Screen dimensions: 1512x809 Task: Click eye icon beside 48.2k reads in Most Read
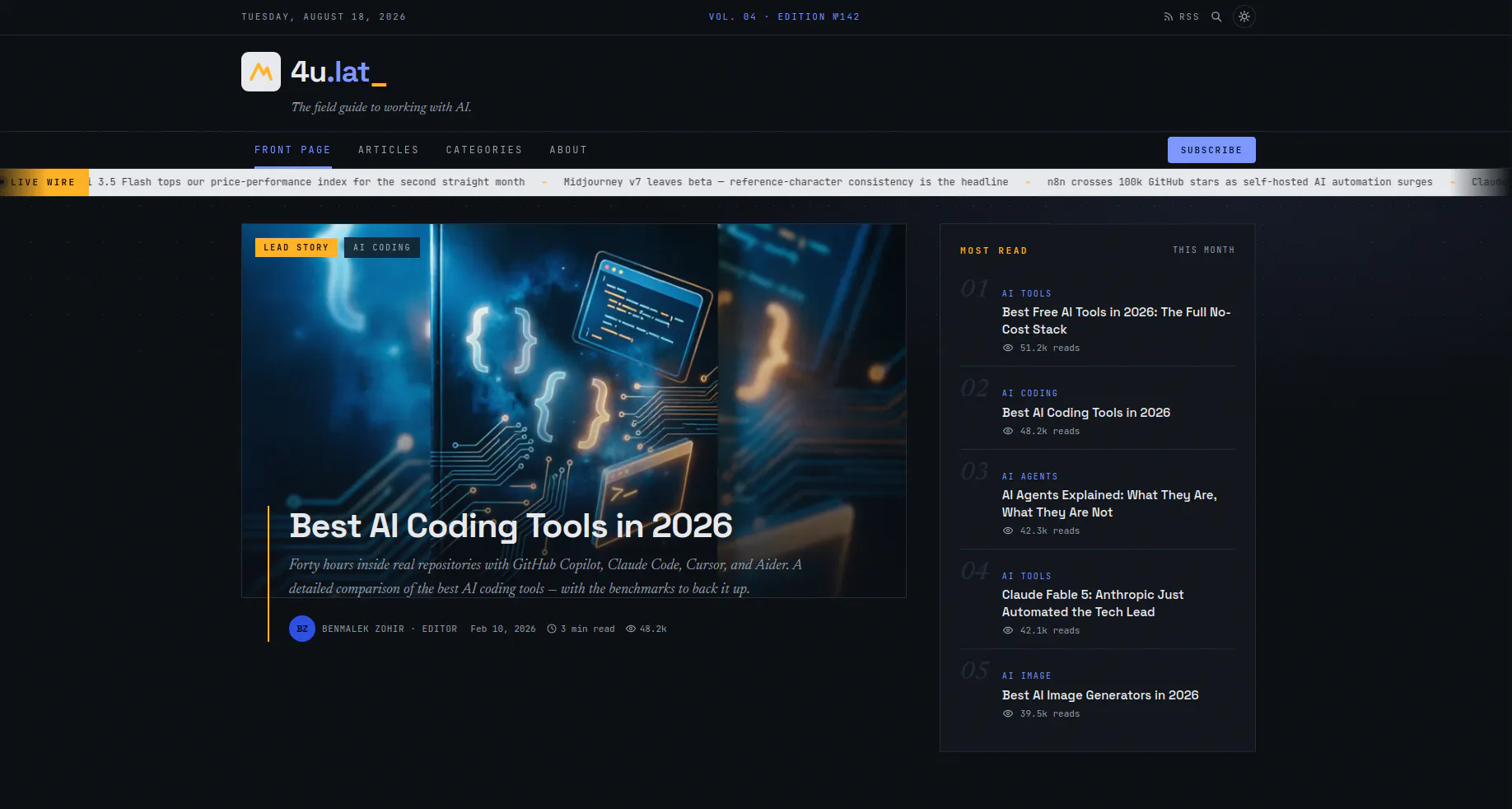[1008, 431]
